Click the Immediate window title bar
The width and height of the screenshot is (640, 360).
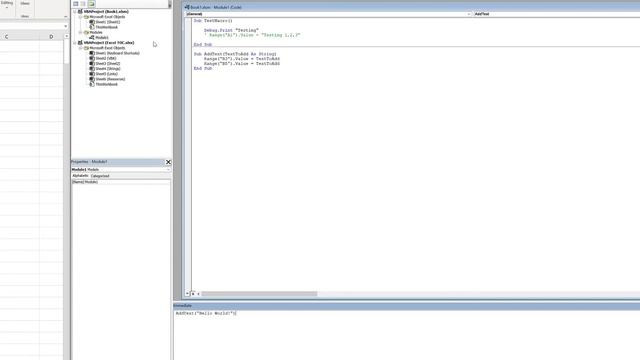[x=407, y=306]
